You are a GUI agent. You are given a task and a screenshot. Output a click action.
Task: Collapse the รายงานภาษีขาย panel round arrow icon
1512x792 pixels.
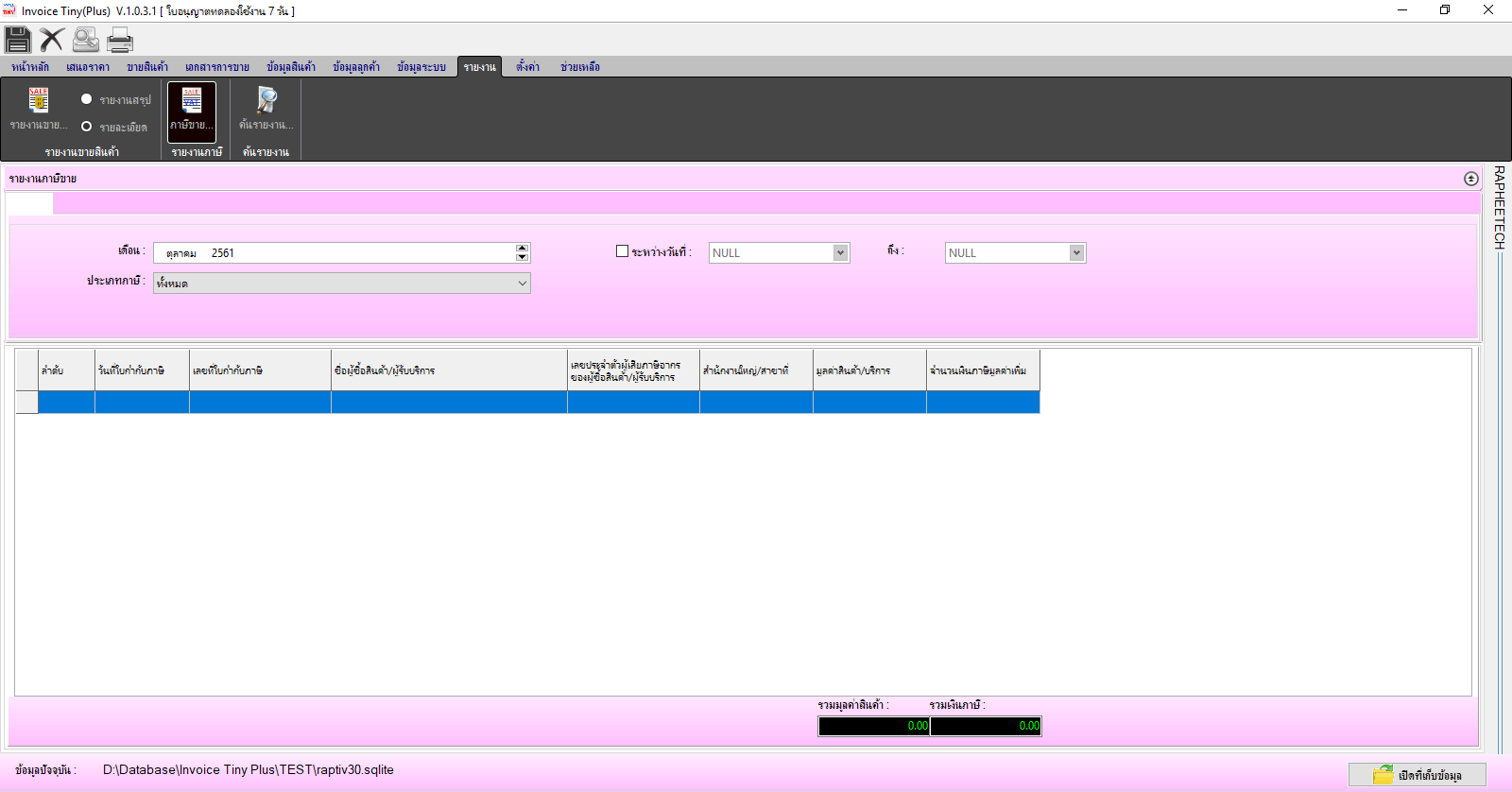pos(1470,179)
